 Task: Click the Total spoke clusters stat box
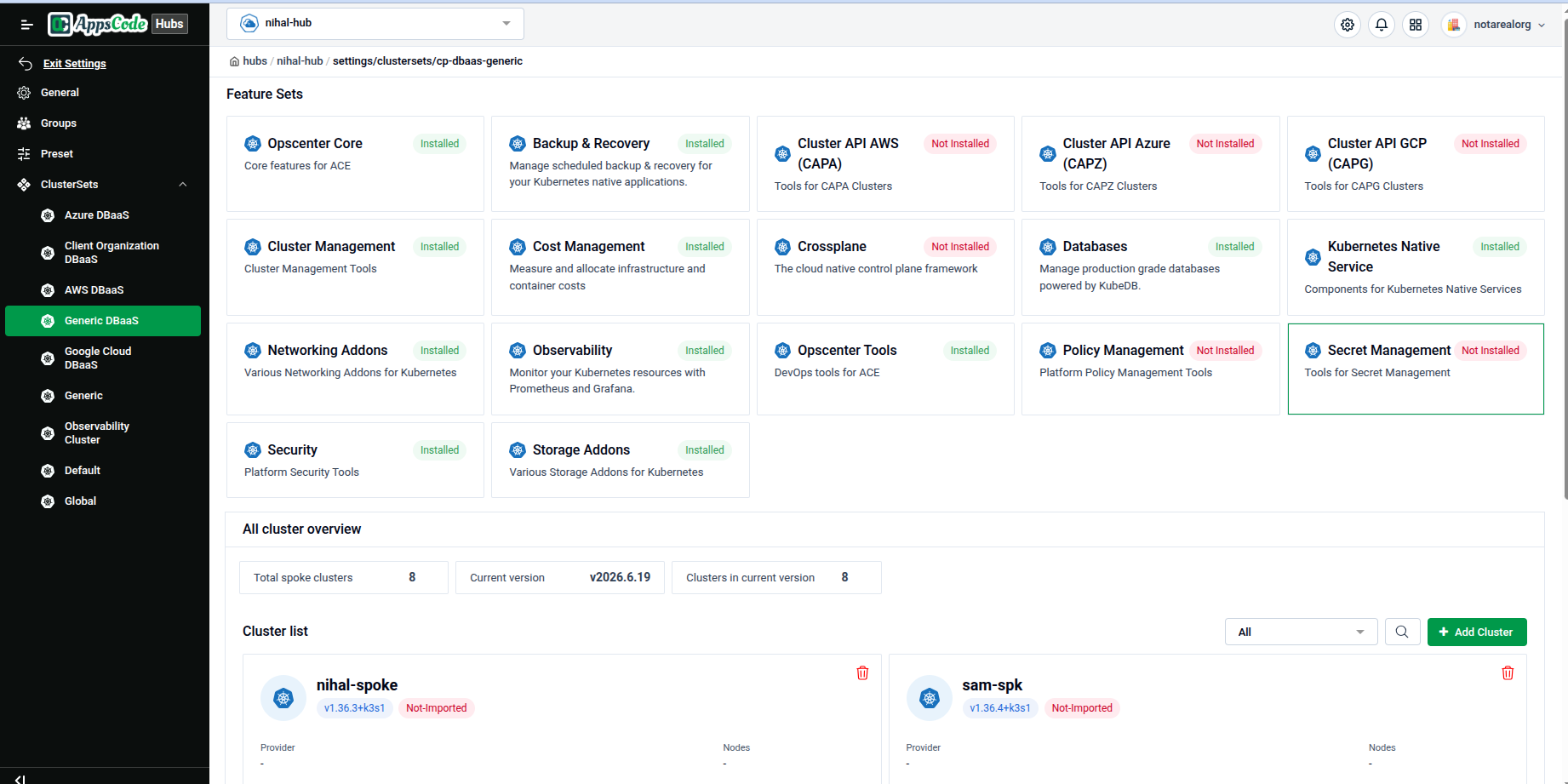coord(344,577)
